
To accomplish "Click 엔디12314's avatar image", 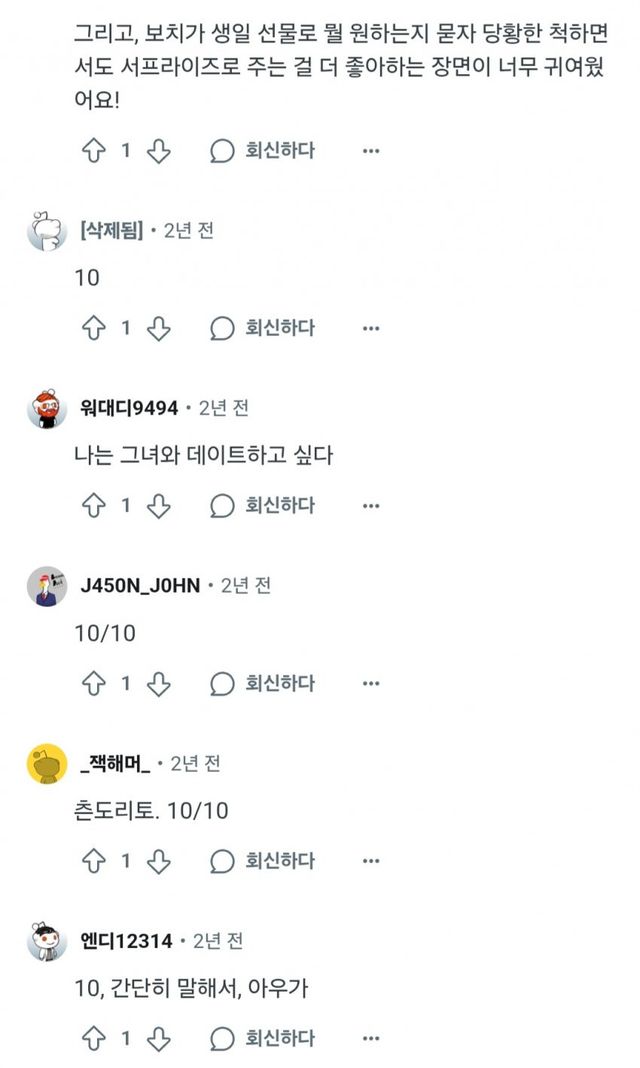I will 47,943.
